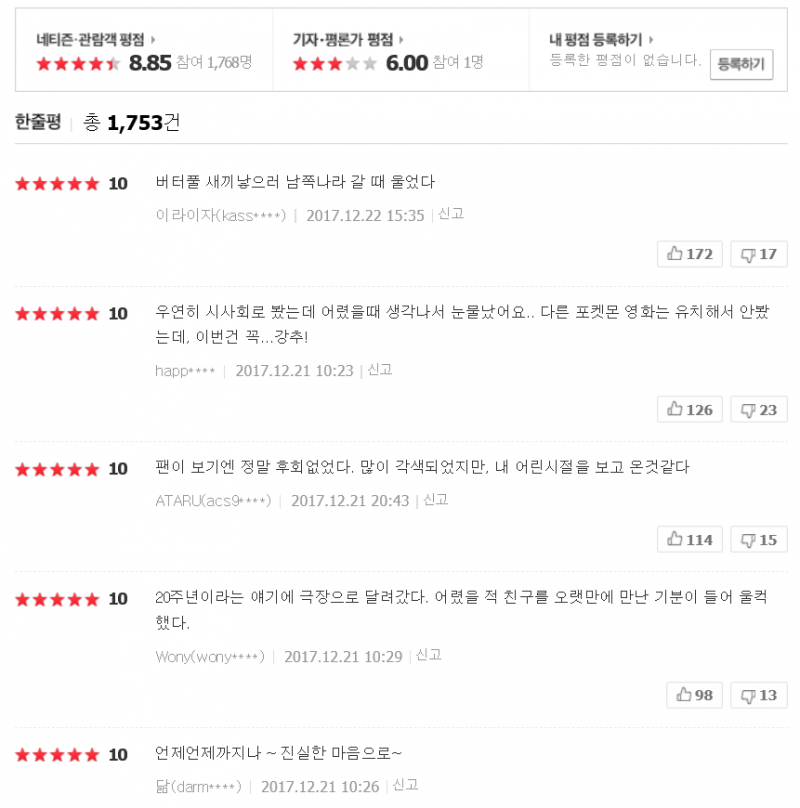The width and height of the screenshot is (800, 808).
Task: Select the 한줄평 tab heading
Action: click(x=38, y=122)
